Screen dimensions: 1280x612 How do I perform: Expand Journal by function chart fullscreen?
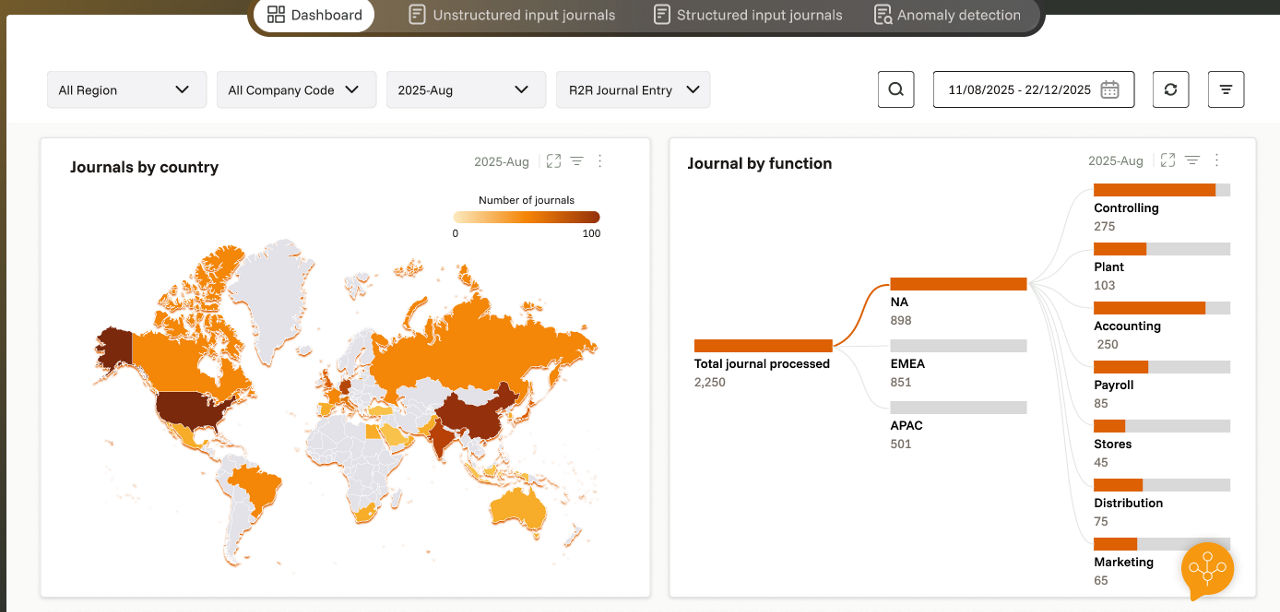coord(1167,160)
